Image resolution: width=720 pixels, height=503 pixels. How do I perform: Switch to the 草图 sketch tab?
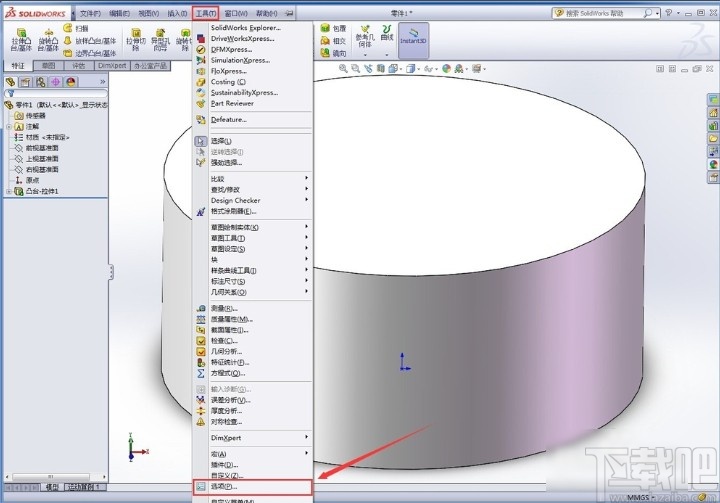point(48,66)
